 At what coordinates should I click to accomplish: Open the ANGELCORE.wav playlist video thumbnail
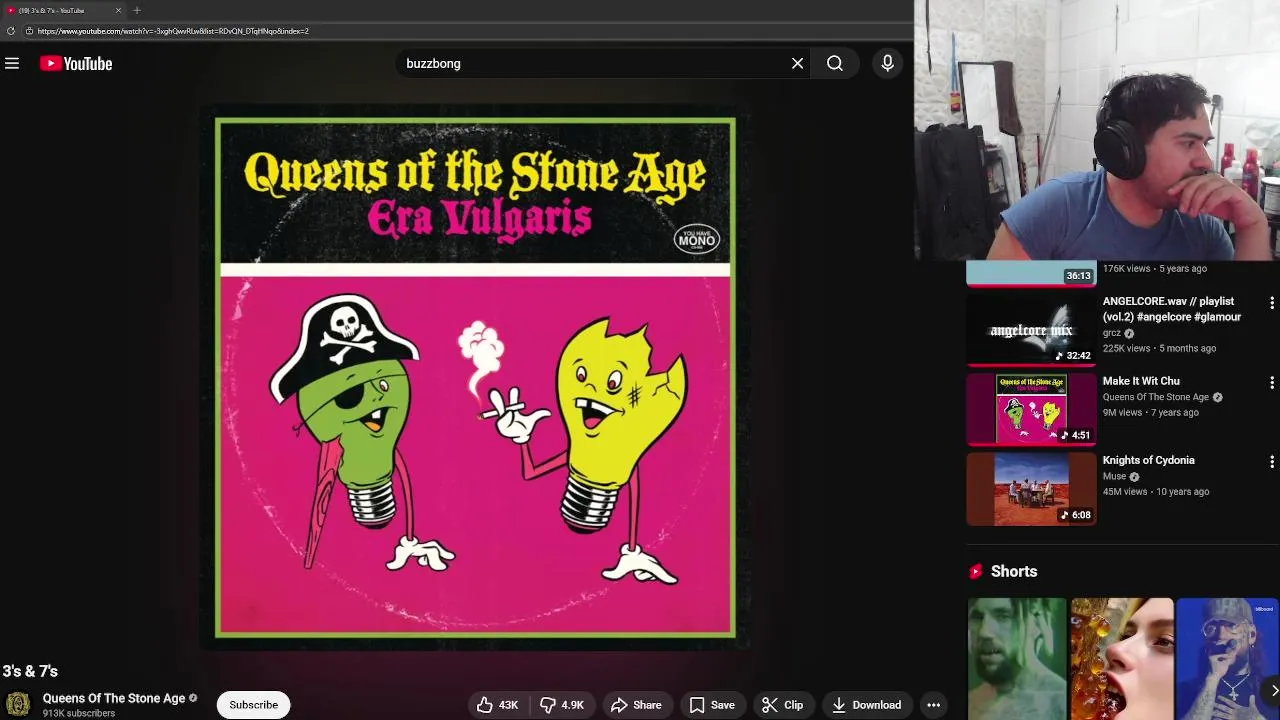[x=1031, y=328]
